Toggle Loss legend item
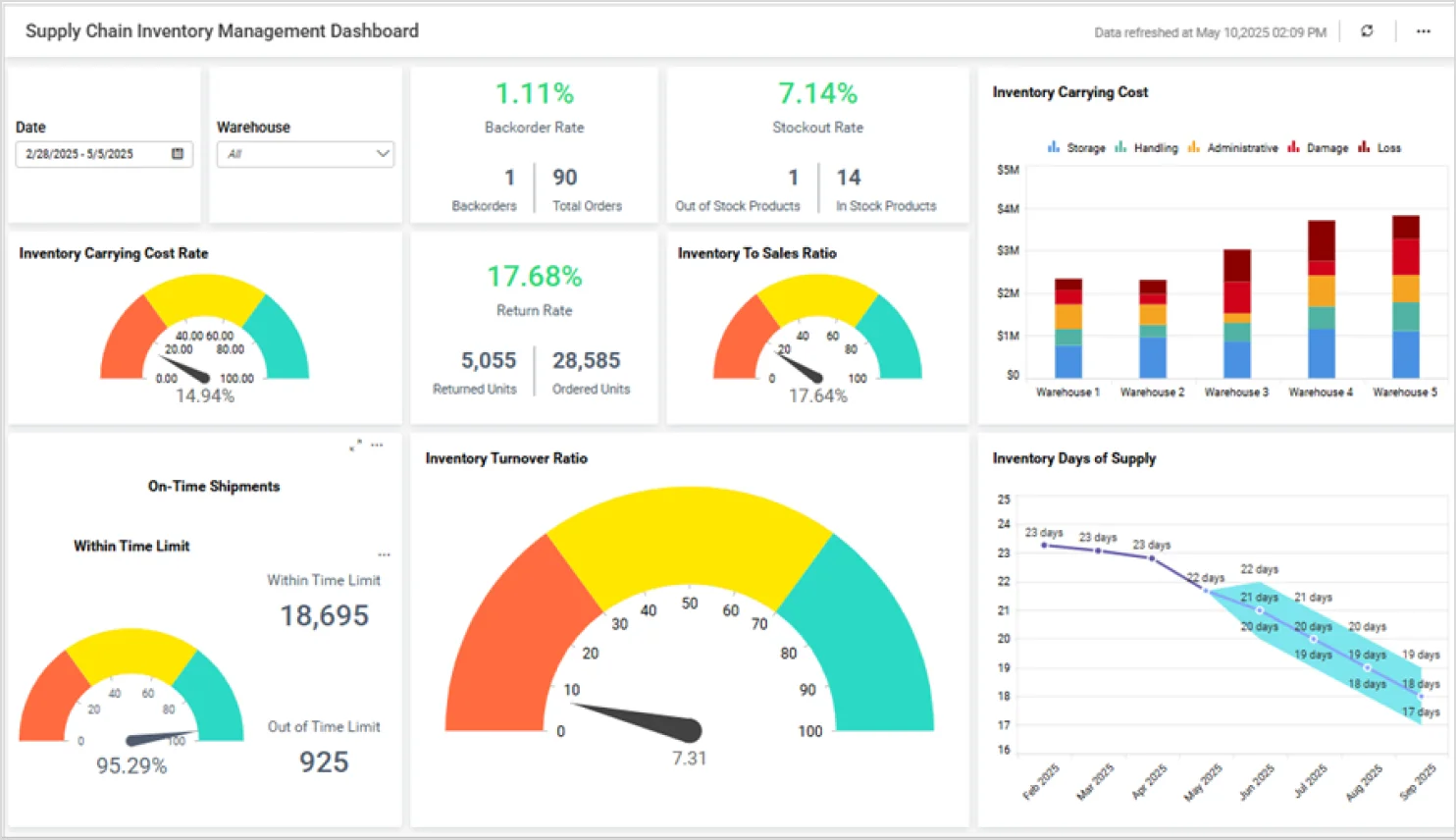1456x840 pixels. (x=1379, y=148)
